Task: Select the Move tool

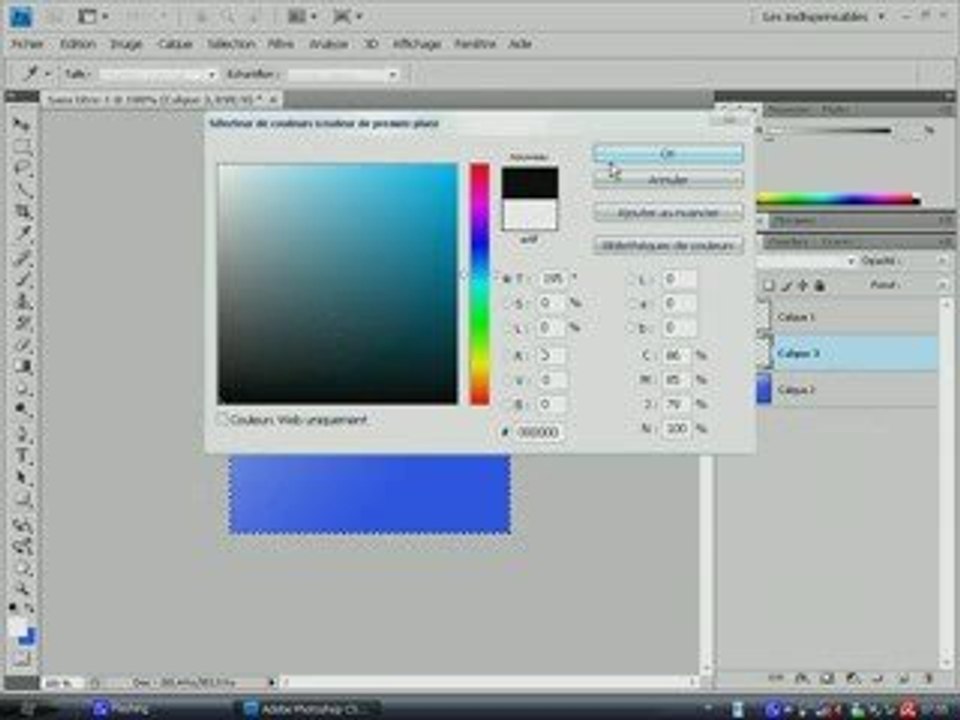Action: tap(22, 124)
